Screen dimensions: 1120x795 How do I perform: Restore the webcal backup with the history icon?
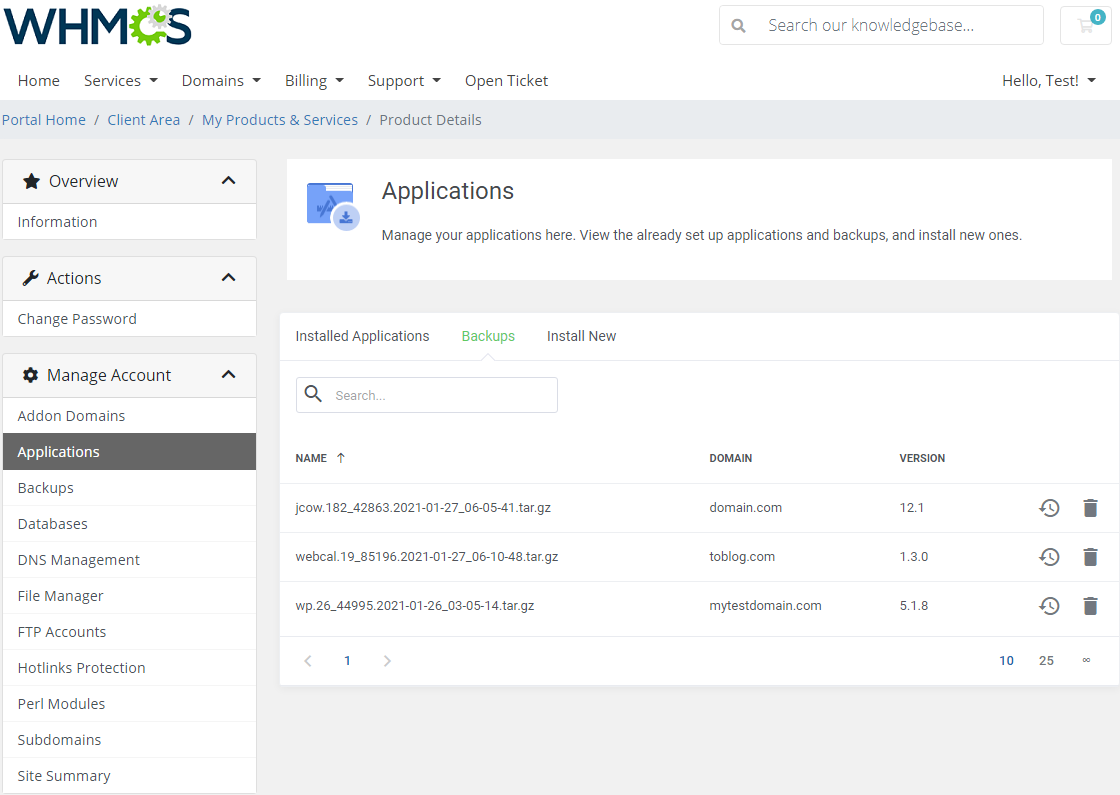1049,557
